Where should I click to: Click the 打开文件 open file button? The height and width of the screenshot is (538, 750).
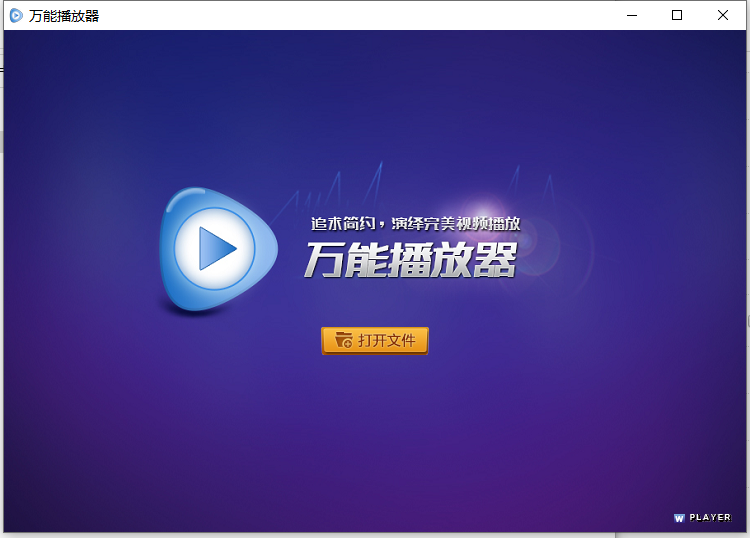[x=375, y=340]
